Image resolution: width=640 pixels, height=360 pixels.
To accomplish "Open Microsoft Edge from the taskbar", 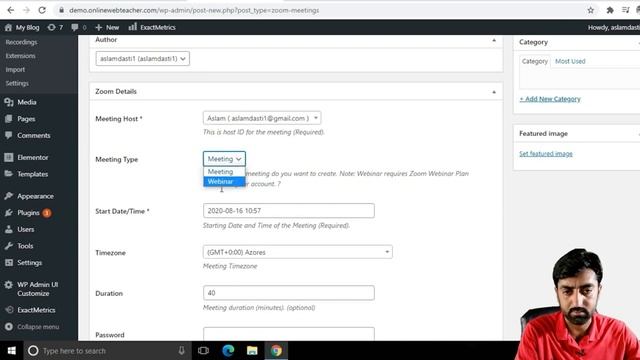I will pos(228,351).
